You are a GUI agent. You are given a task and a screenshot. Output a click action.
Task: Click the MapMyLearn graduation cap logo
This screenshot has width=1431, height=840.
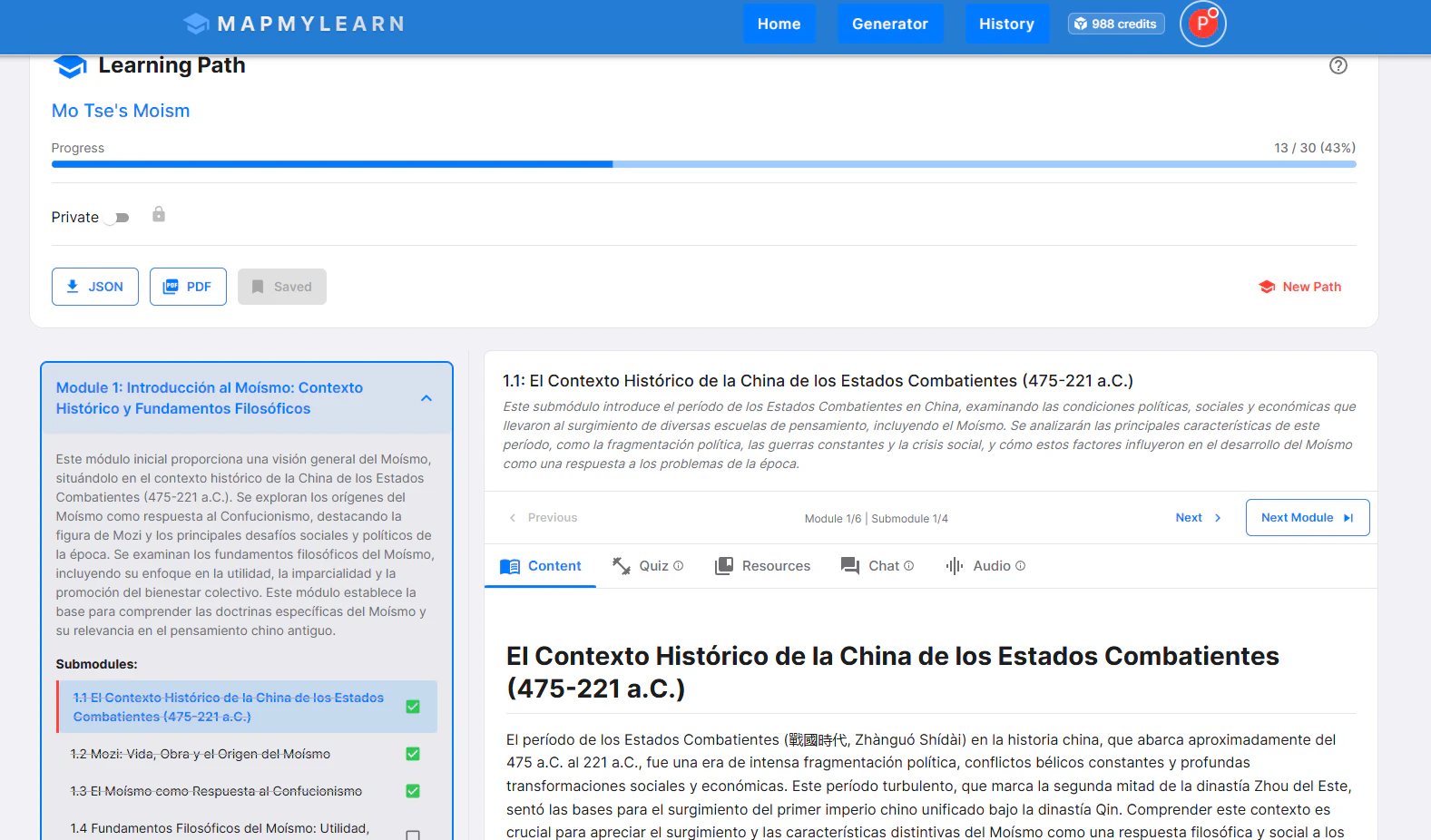click(x=196, y=24)
